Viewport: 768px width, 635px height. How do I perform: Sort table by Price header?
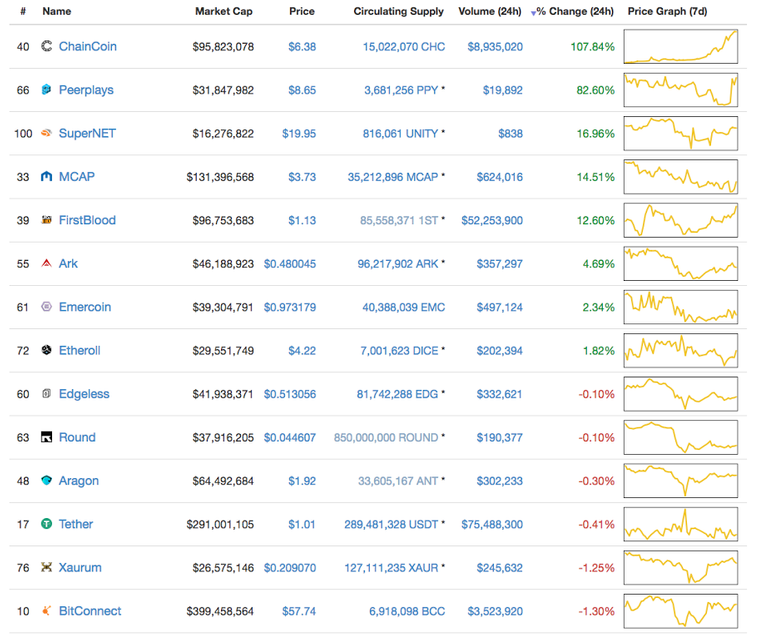[302, 11]
